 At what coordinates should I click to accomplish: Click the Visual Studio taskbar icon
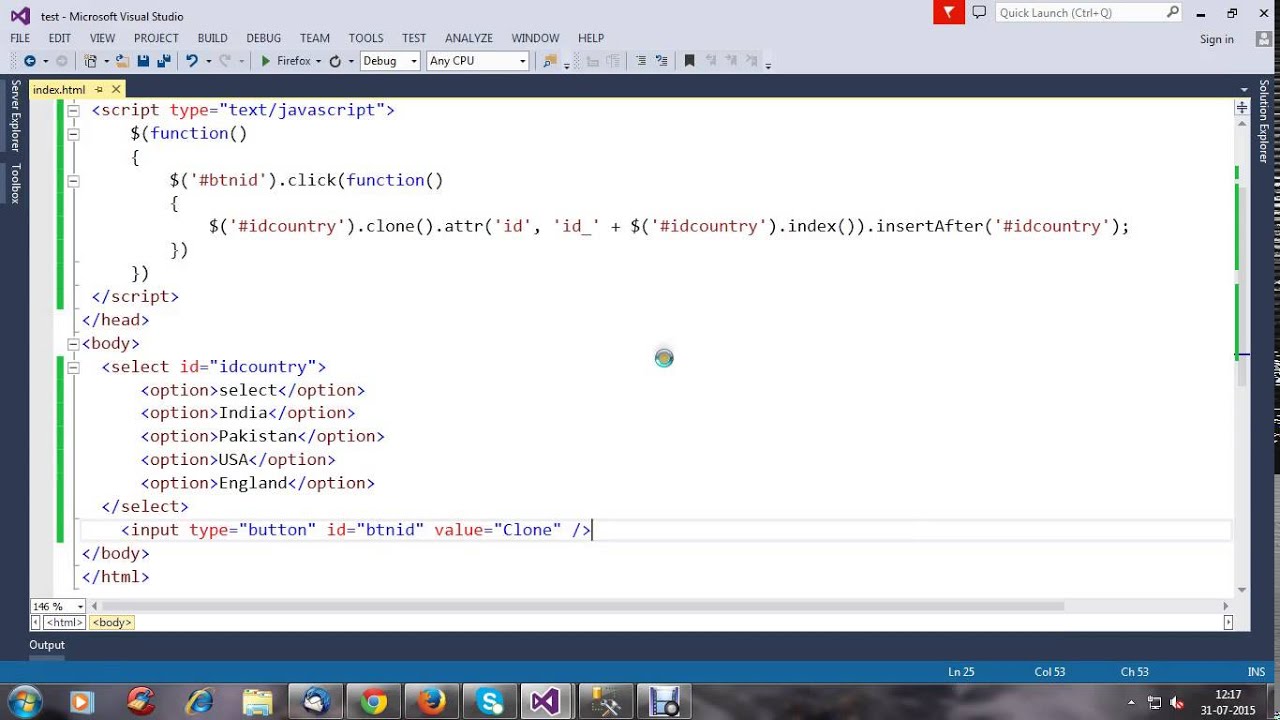[x=545, y=702]
